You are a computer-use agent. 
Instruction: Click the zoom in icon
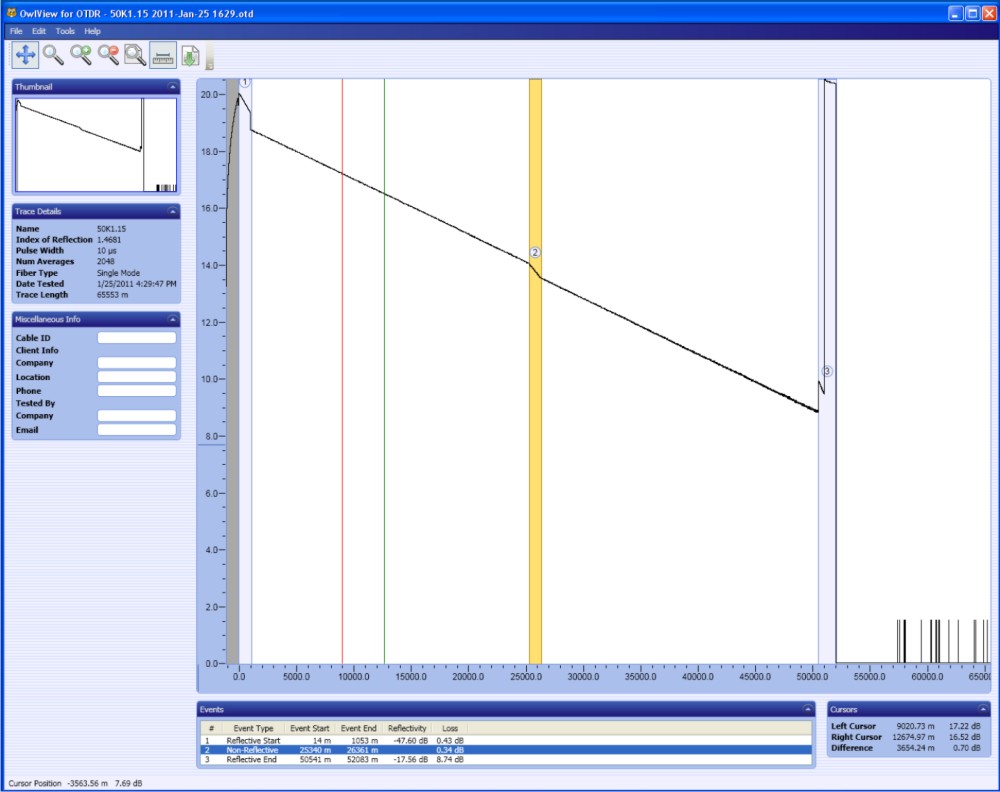coord(81,55)
